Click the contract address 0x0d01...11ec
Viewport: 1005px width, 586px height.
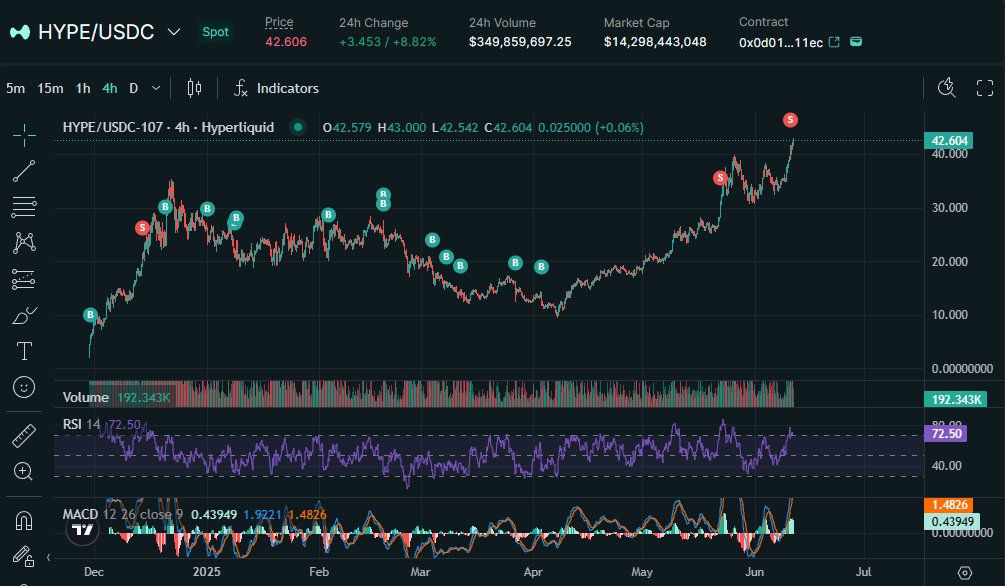coord(781,42)
